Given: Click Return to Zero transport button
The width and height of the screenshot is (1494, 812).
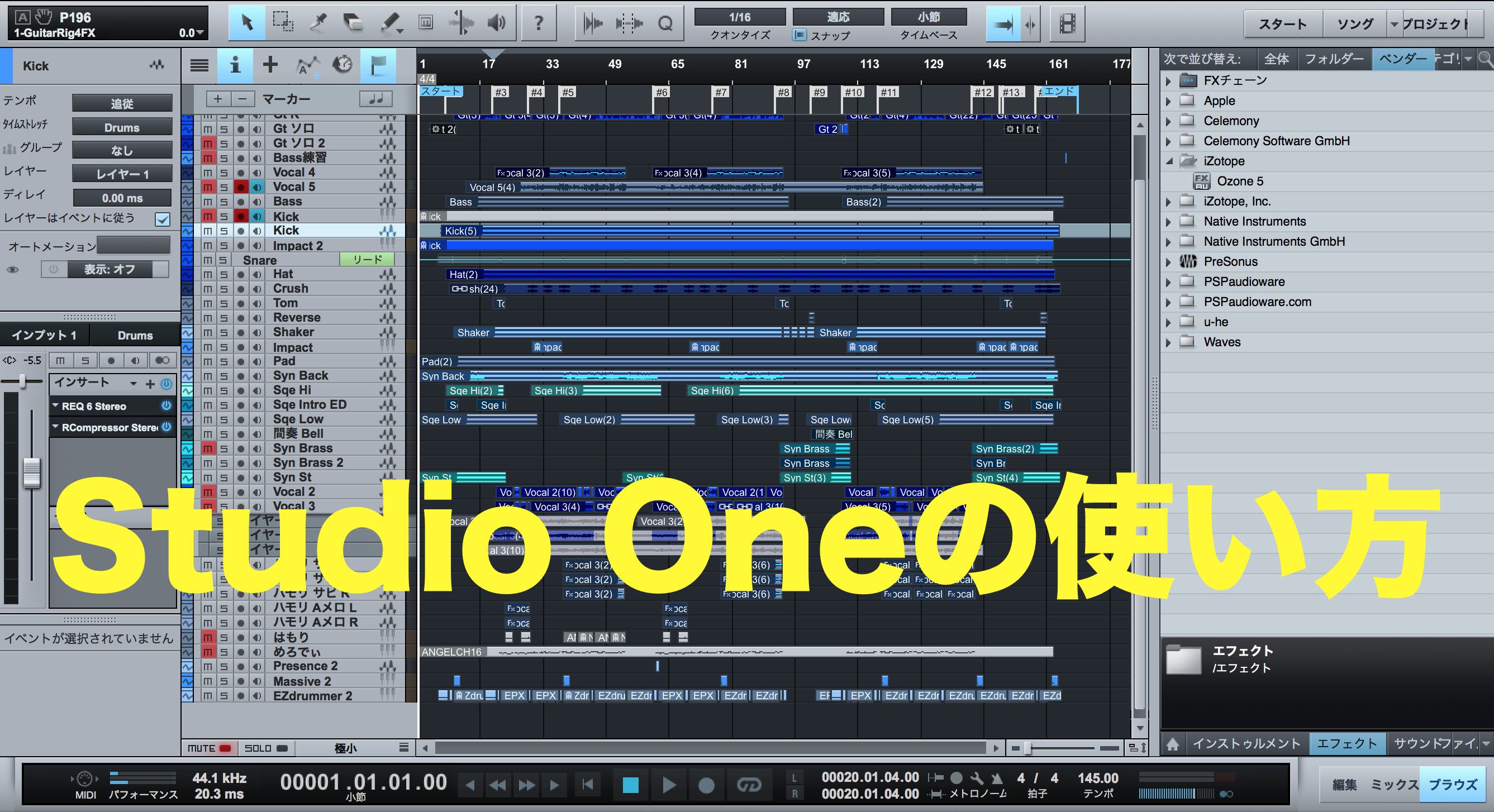Looking at the screenshot, I should coord(588,785).
